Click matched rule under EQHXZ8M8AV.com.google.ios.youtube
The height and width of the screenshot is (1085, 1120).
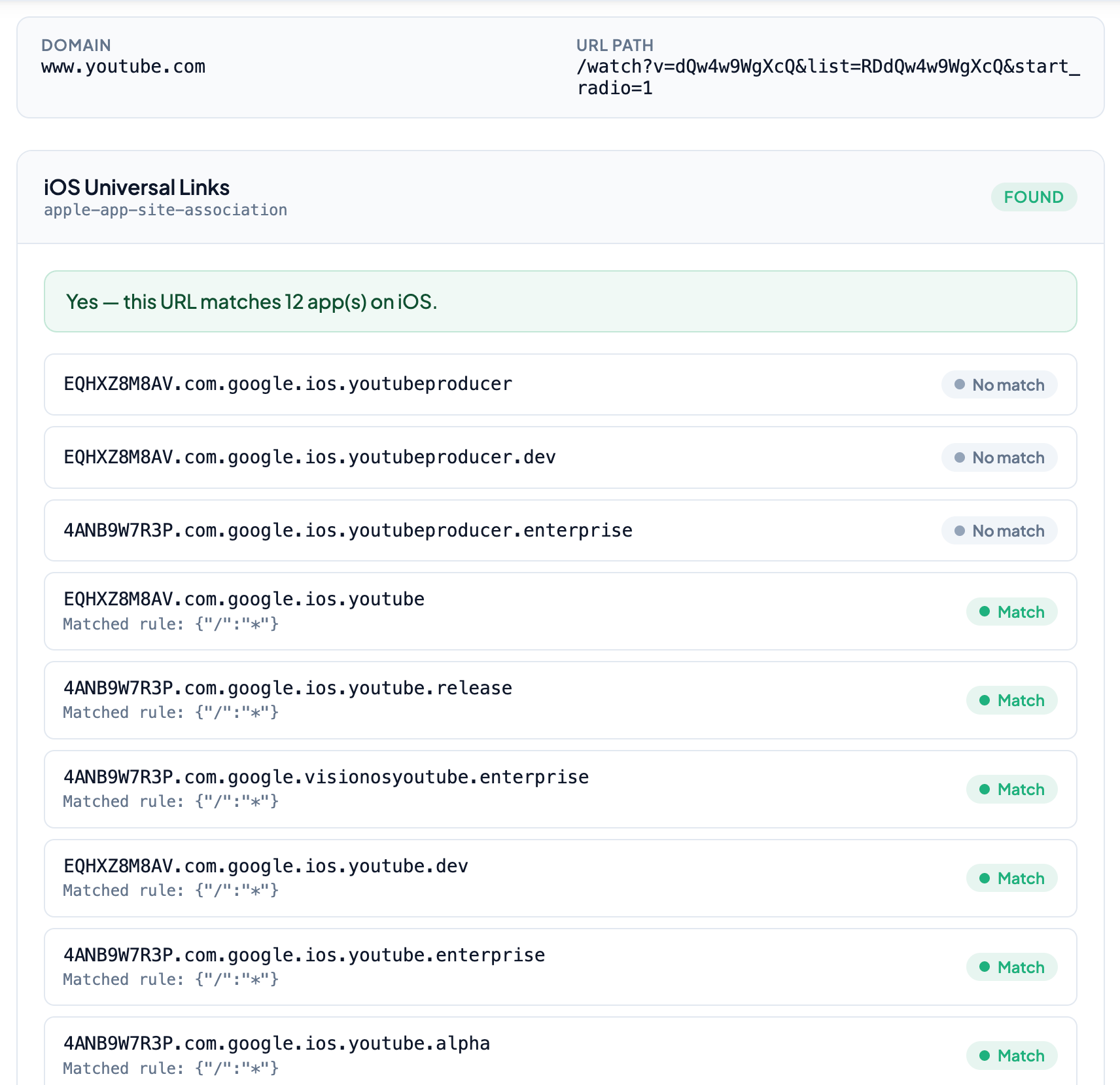[x=171, y=624]
